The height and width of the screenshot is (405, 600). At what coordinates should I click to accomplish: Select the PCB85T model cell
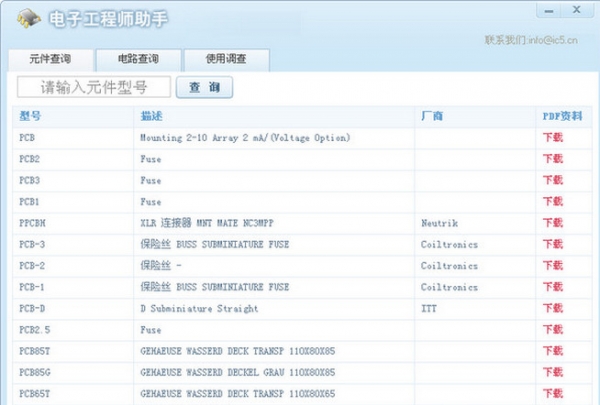[34, 351]
